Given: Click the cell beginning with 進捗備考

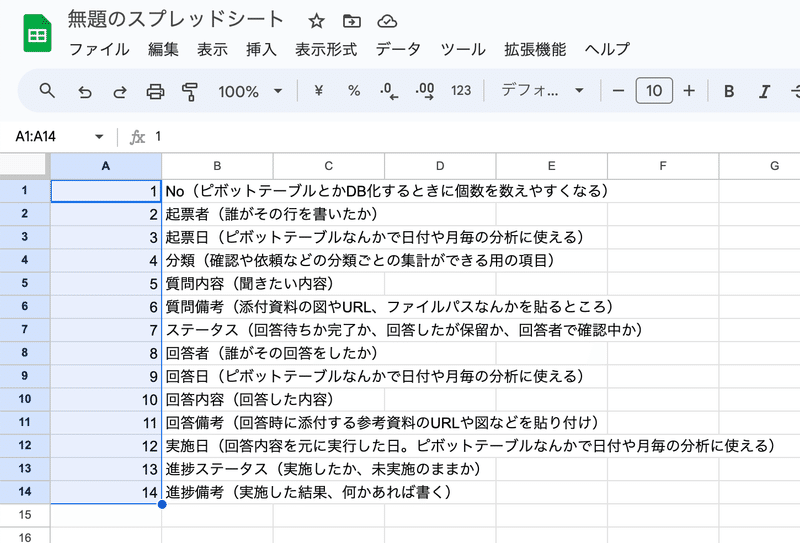Looking at the screenshot, I should pyautogui.click(x=217, y=492).
